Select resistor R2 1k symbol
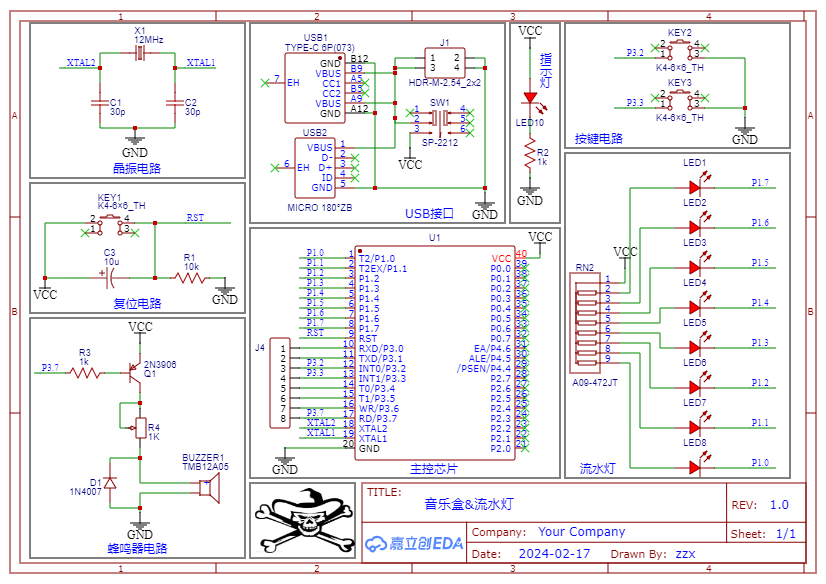The width and height of the screenshot is (826, 584). click(x=530, y=154)
